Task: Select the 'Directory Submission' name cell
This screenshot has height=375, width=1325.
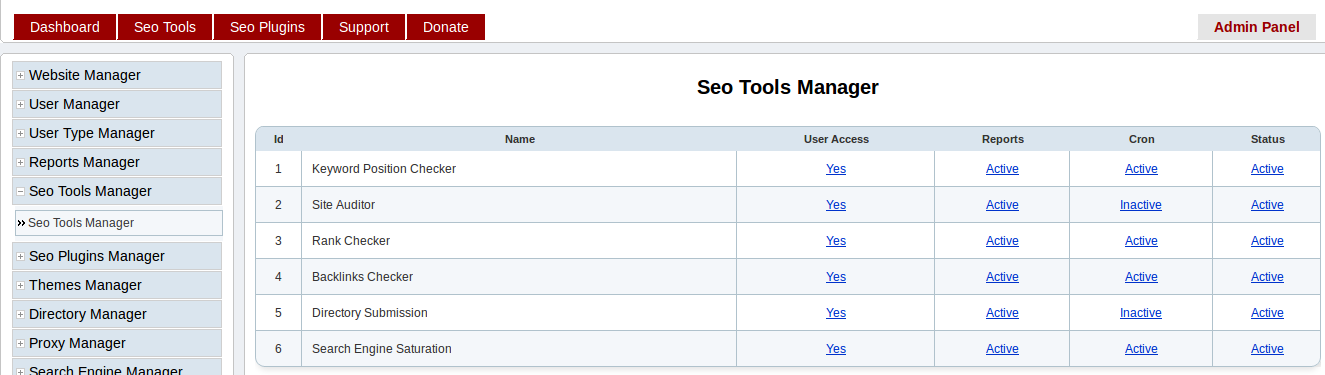Action: [x=519, y=313]
